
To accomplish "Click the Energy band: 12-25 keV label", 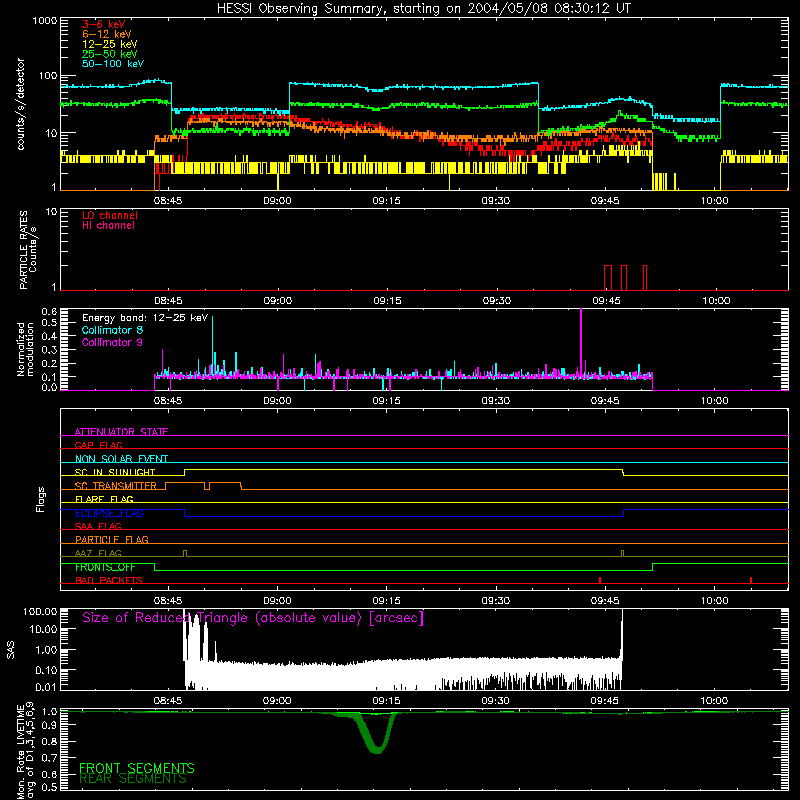I will [x=145, y=318].
